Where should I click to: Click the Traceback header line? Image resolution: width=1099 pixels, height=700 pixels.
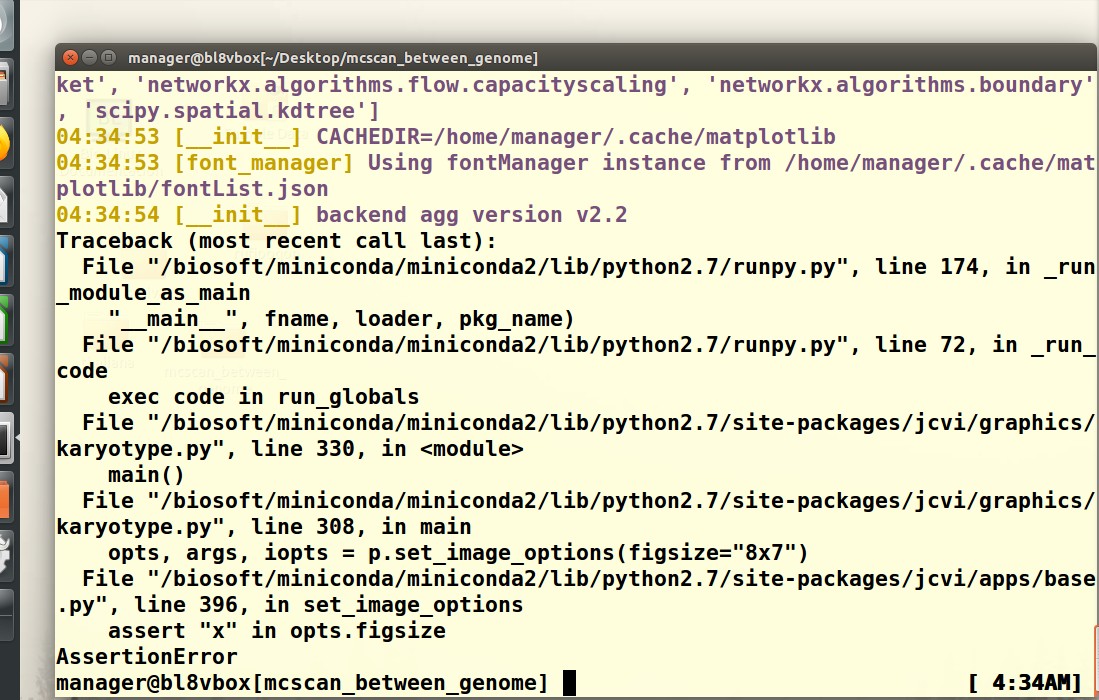(276, 241)
